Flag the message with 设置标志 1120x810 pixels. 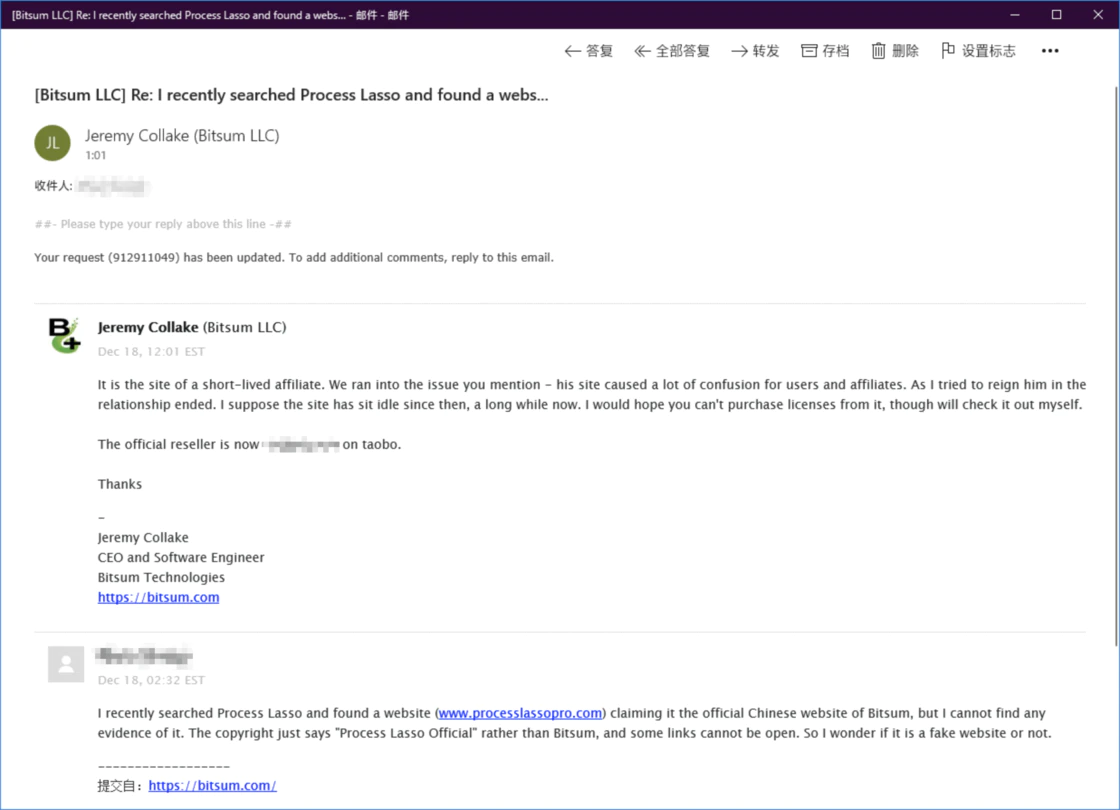(x=978, y=51)
